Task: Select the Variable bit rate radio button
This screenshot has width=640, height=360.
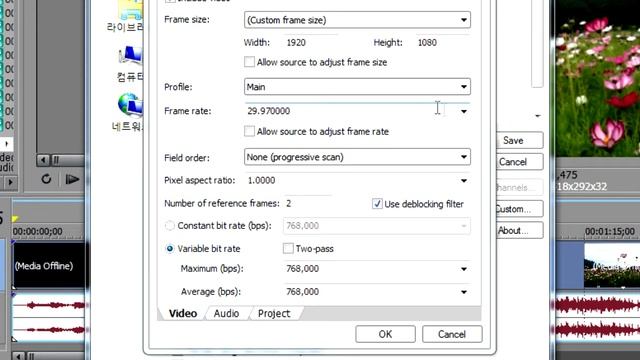Action: (x=170, y=249)
